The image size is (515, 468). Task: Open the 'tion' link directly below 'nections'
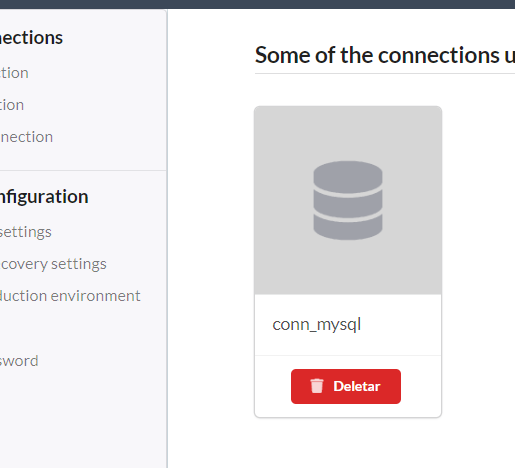point(14,73)
